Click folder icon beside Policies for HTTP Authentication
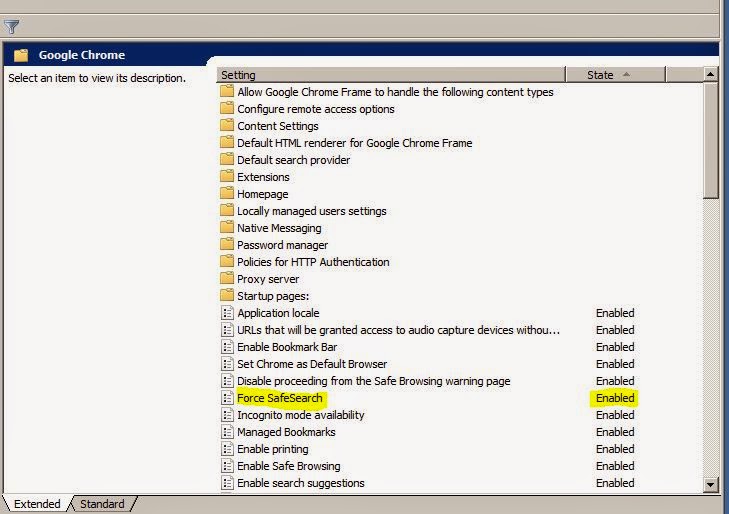This screenshot has height=514, width=729. (x=227, y=262)
